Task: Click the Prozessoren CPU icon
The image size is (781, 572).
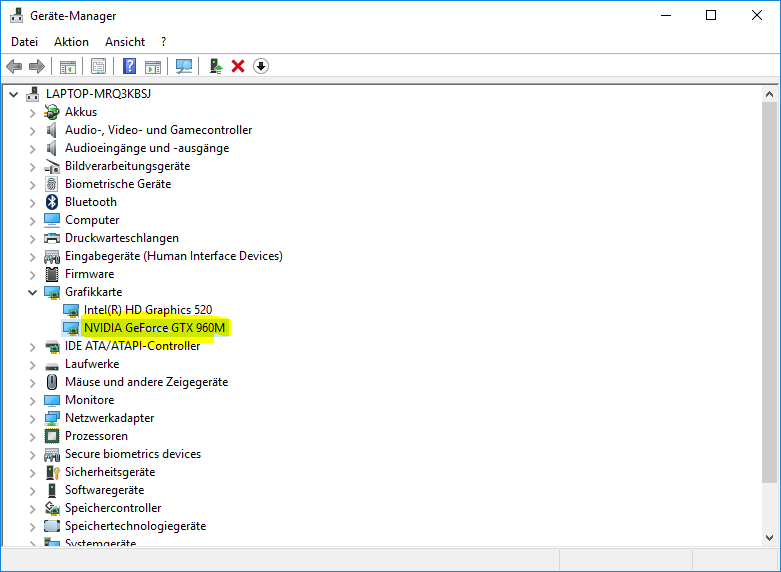Action: coord(52,436)
